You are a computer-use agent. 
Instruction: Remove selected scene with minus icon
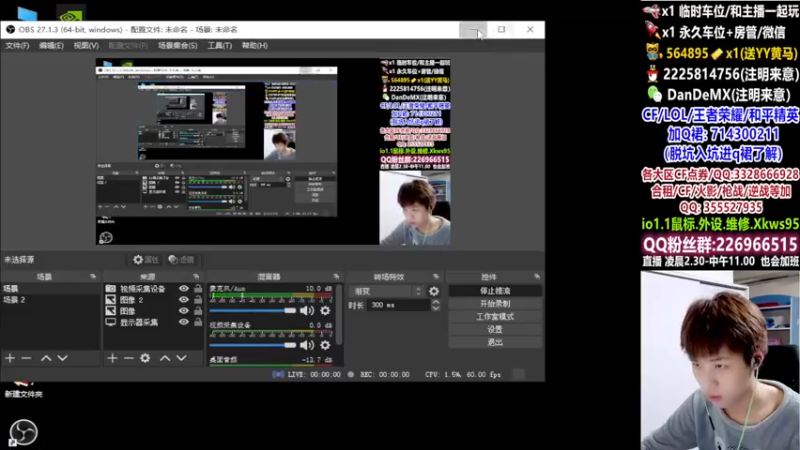click(27, 358)
